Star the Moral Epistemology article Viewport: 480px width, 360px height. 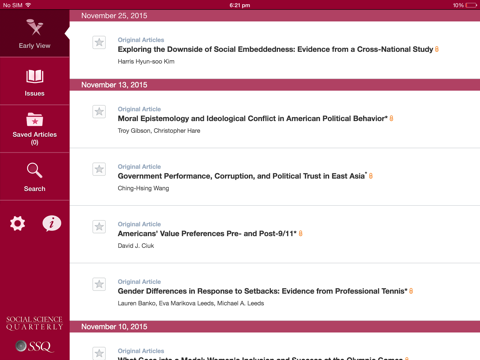[x=99, y=112]
